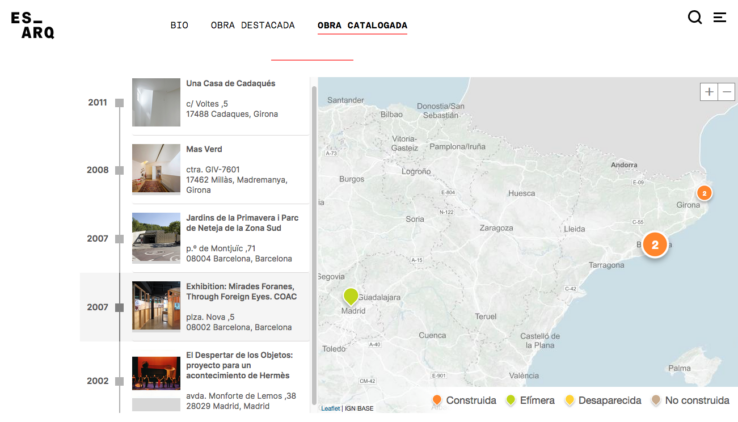Open the OBRA DESTACADA tab
The image size is (738, 422).
252,25
